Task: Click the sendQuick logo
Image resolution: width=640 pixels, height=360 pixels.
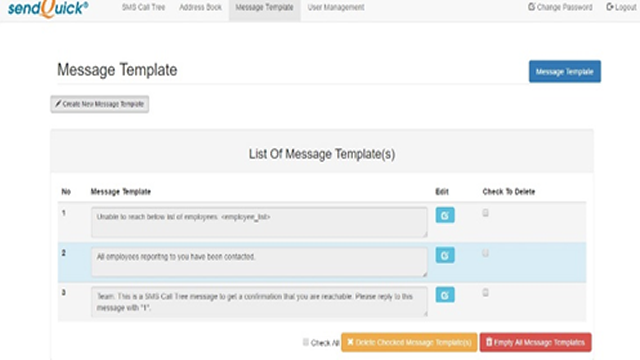Action: (48, 8)
